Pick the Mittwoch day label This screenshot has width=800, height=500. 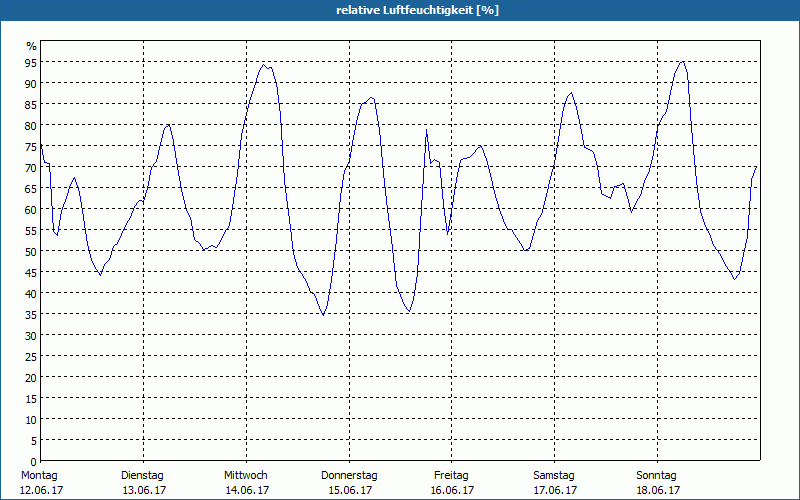[246, 475]
